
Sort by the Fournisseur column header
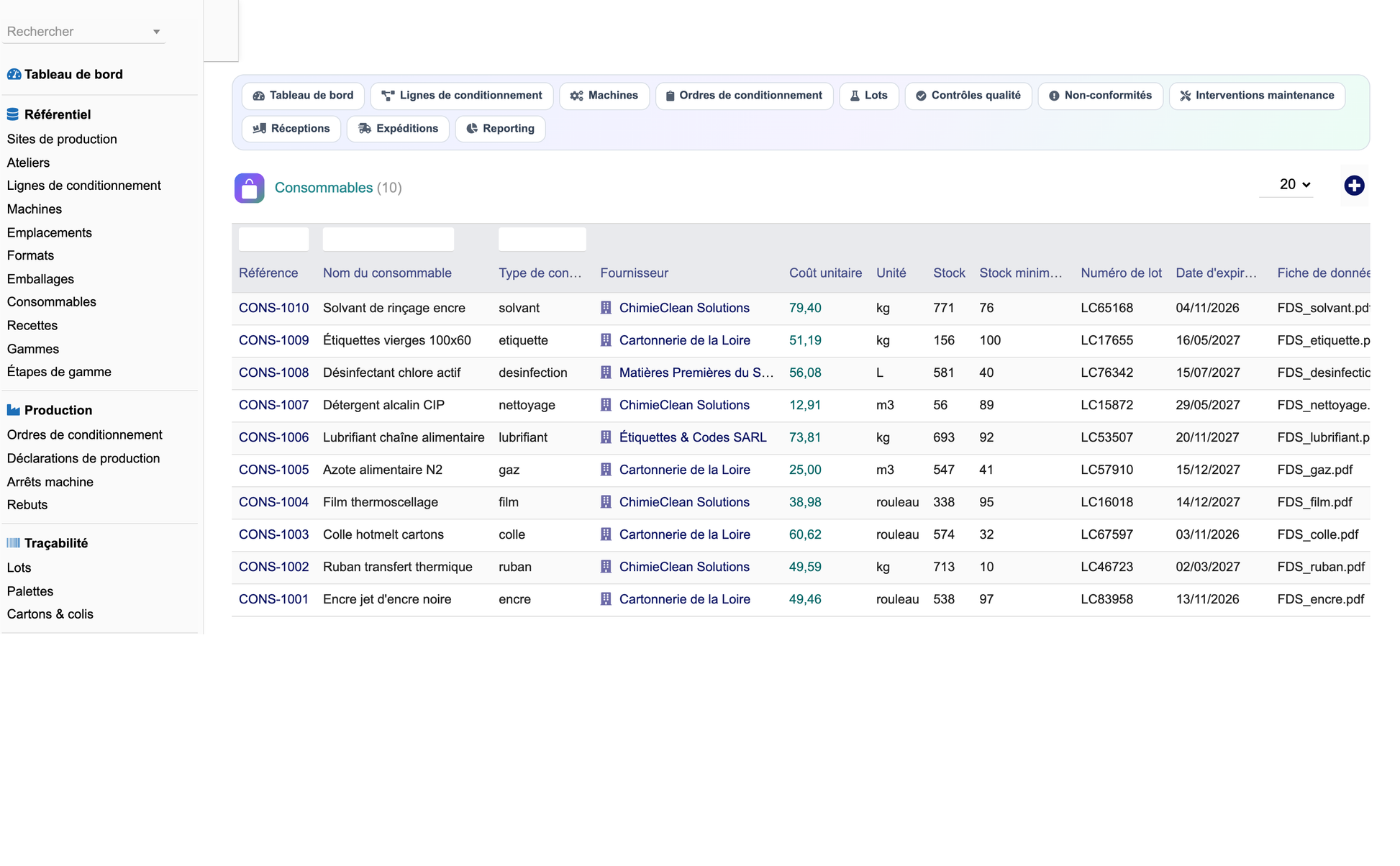coord(634,273)
